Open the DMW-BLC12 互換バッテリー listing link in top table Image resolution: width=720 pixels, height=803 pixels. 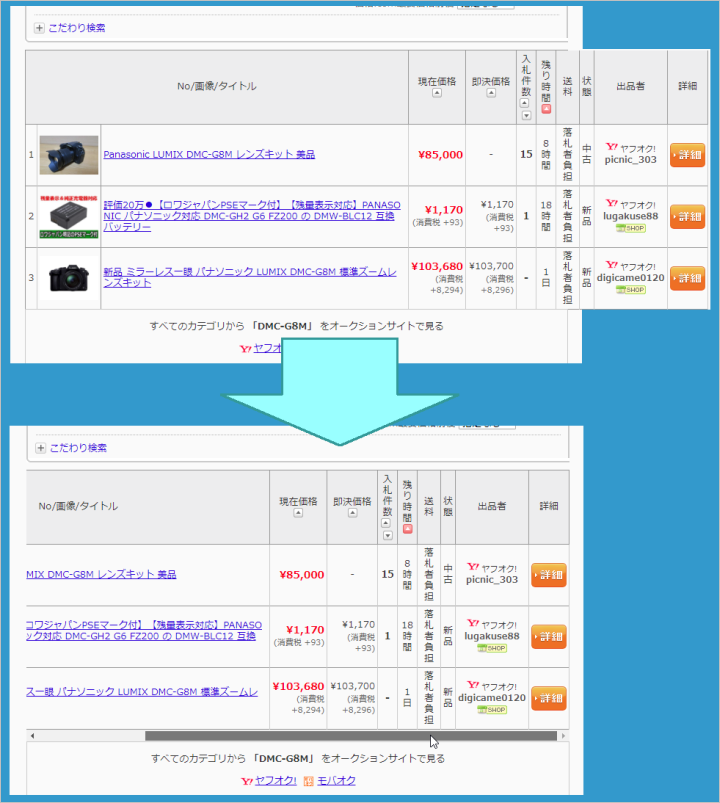[251, 216]
